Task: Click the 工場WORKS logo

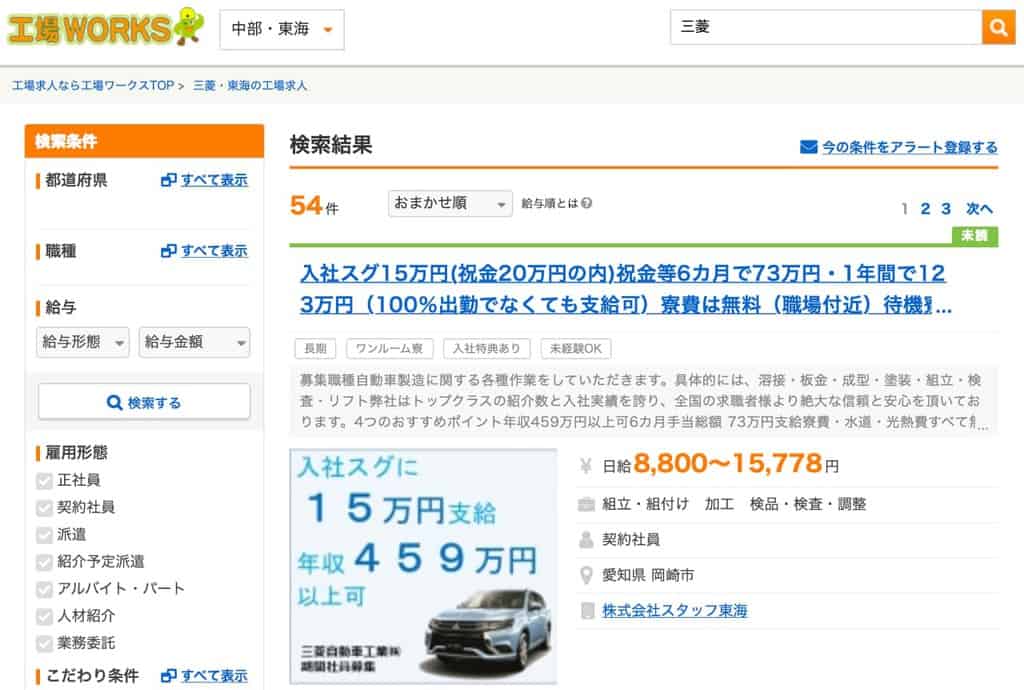Action: (106, 27)
